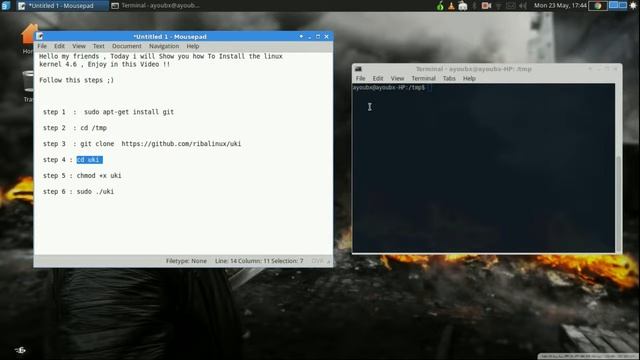This screenshot has height=360, width=640.
Task: Click the green tray icon beside the VLC cone
Action: [x=440, y=6]
